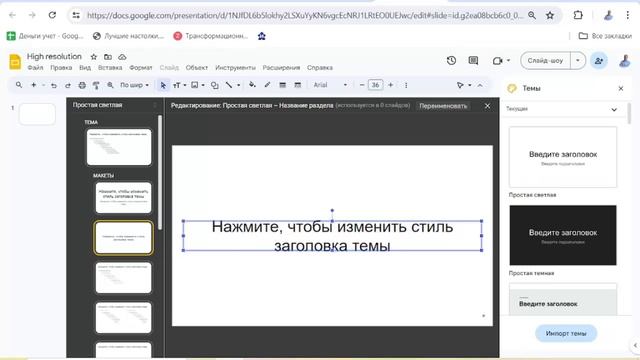Insert an image
The height and width of the screenshot is (360, 640).
point(195,85)
